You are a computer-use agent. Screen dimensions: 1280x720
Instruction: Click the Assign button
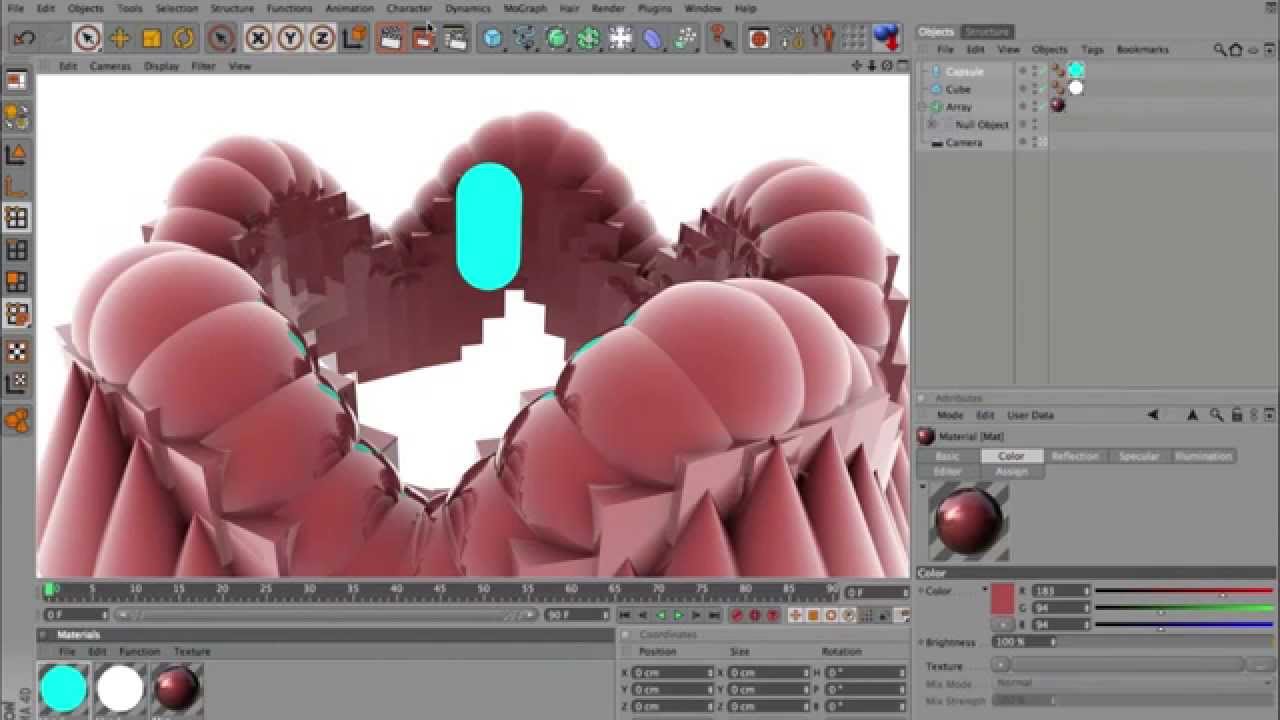point(1011,471)
